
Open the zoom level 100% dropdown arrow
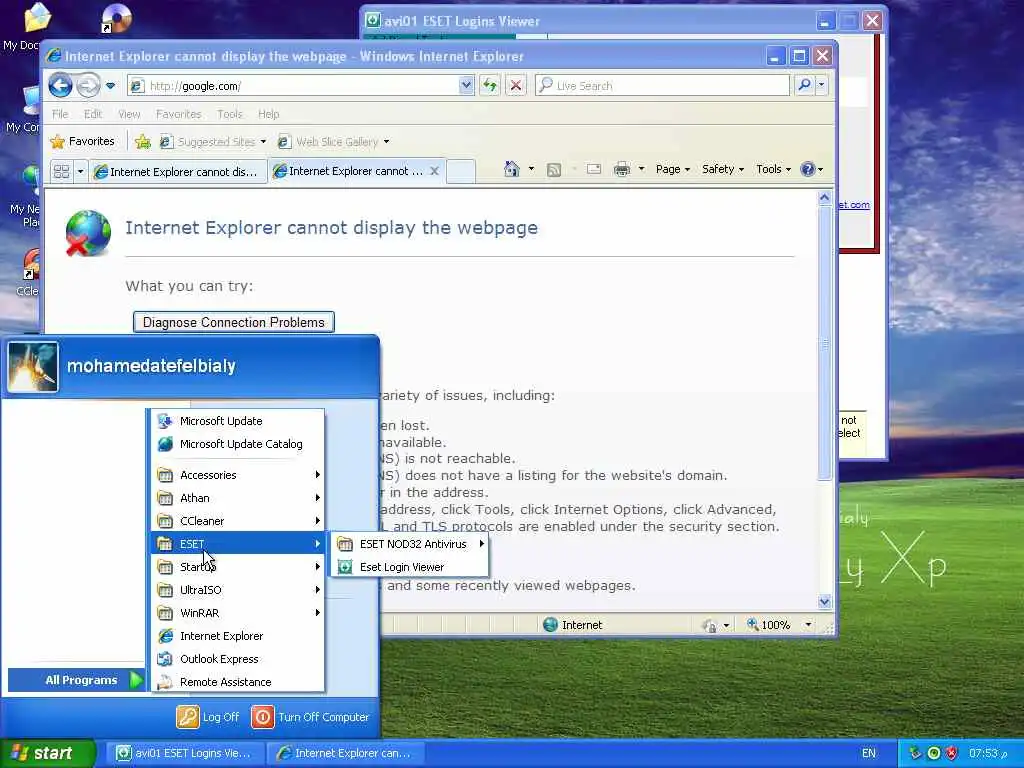pos(808,625)
